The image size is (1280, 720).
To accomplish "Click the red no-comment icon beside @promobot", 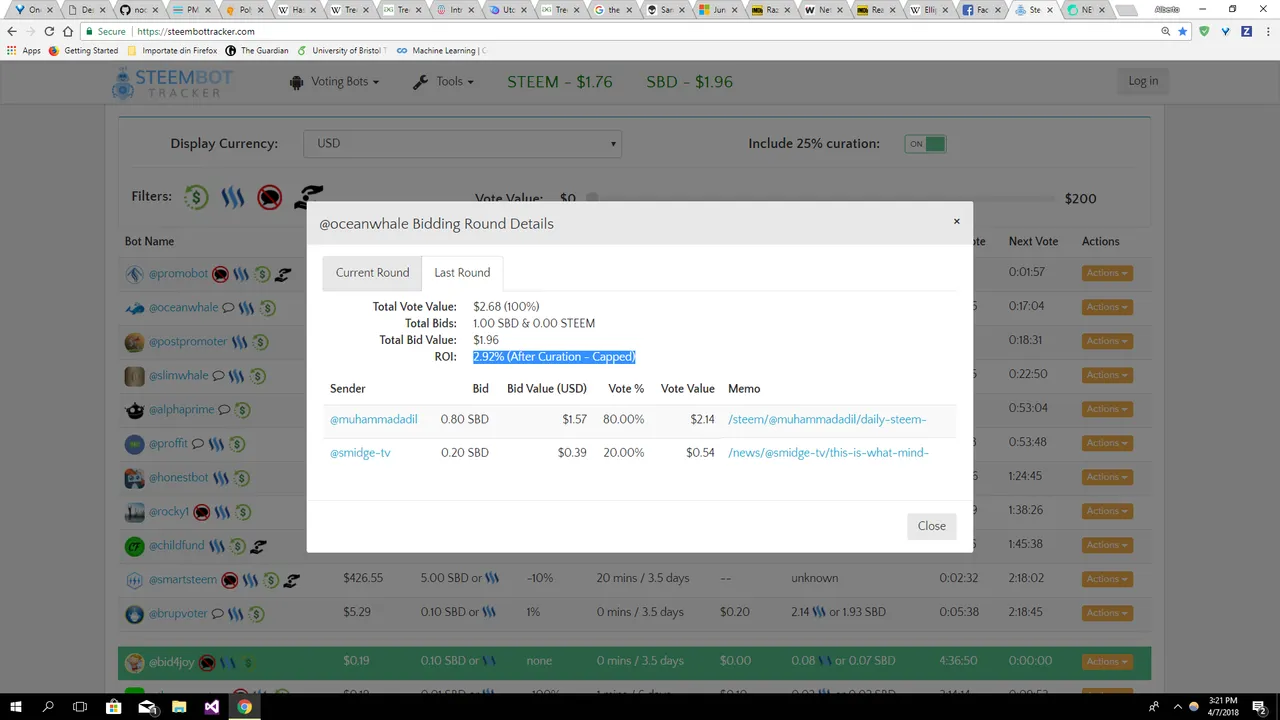I will coord(220,274).
